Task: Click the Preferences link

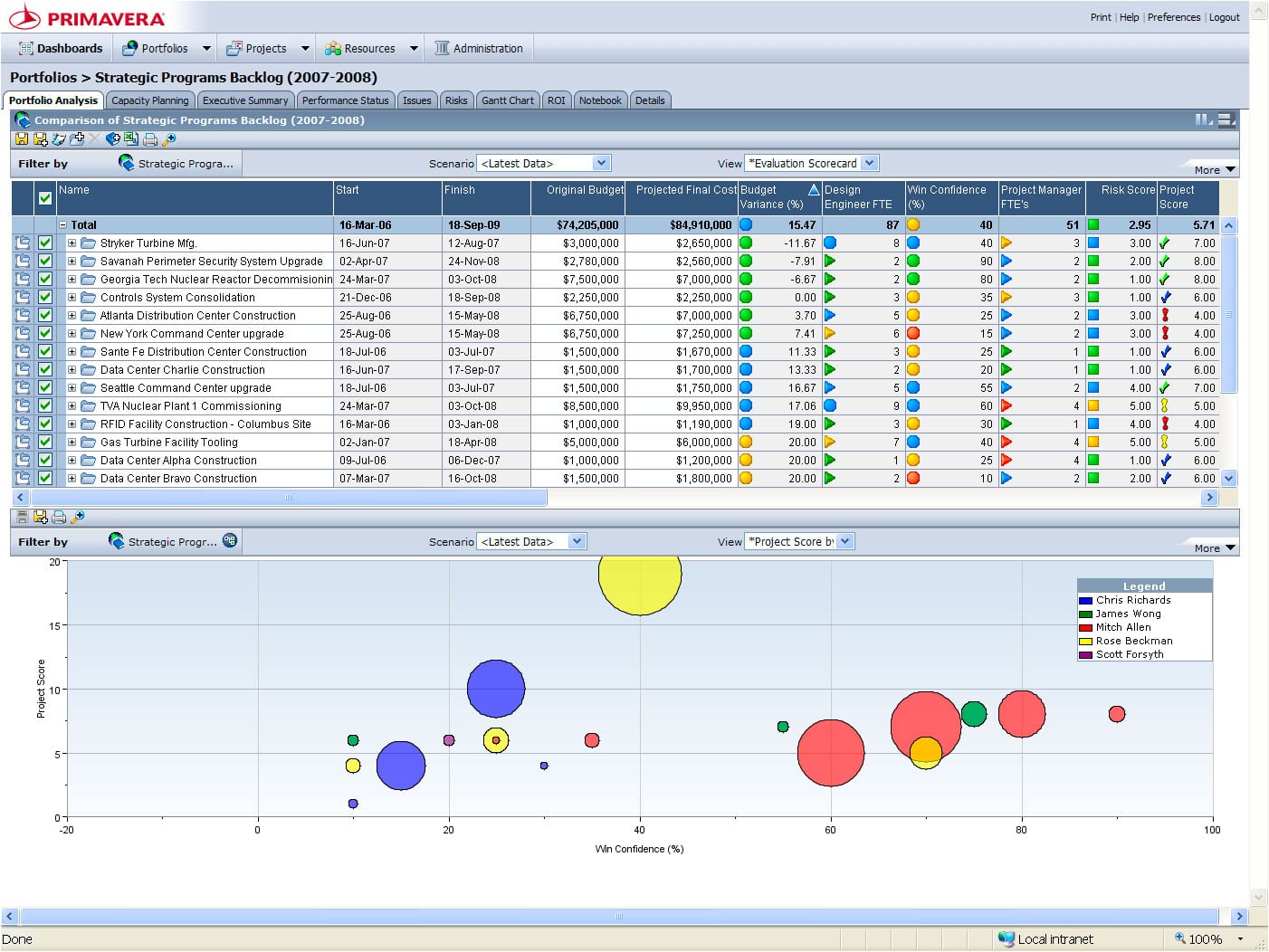Action: coord(1173,17)
